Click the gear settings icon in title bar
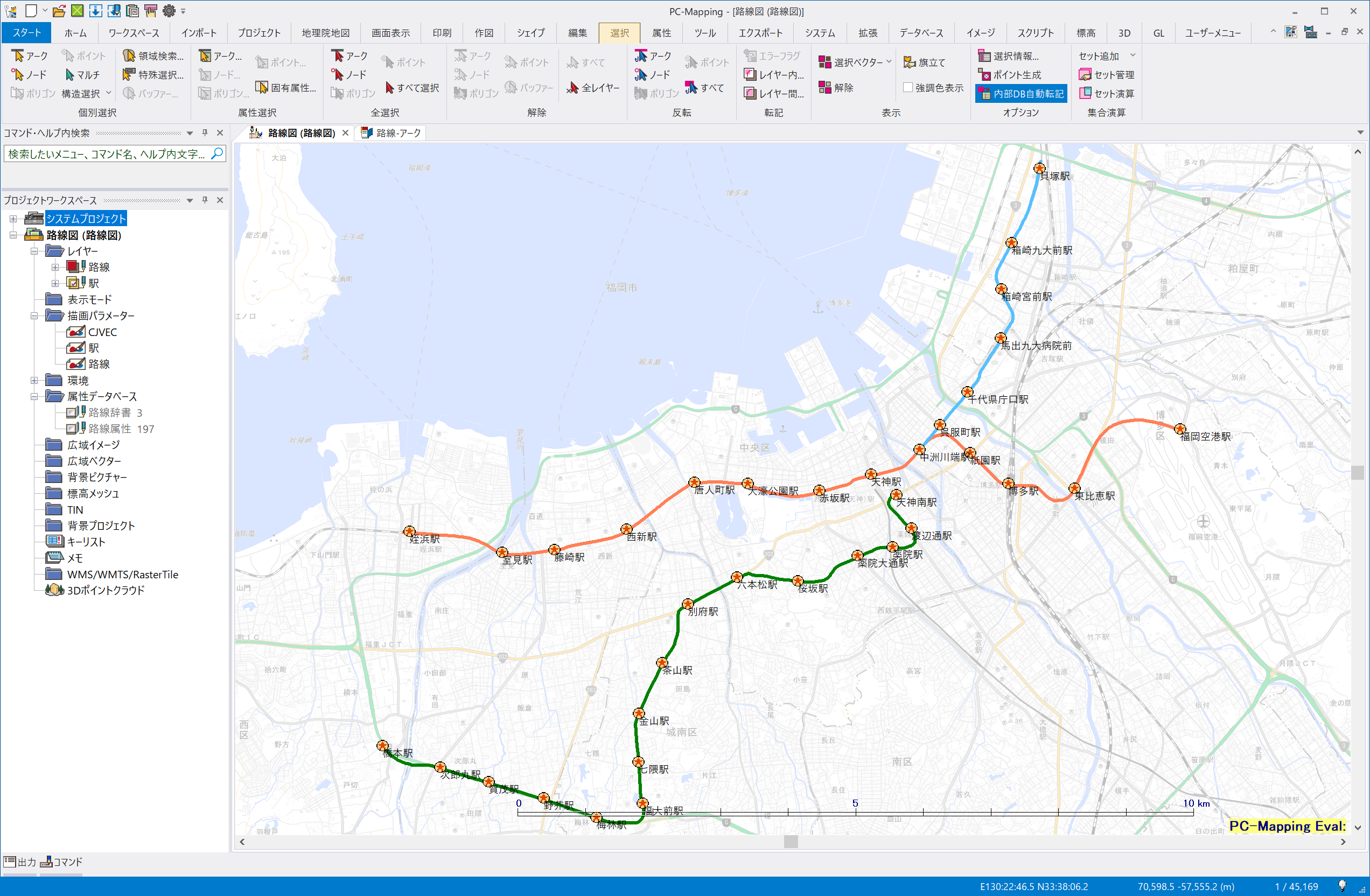This screenshot has height=896, width=1370. 169,10
